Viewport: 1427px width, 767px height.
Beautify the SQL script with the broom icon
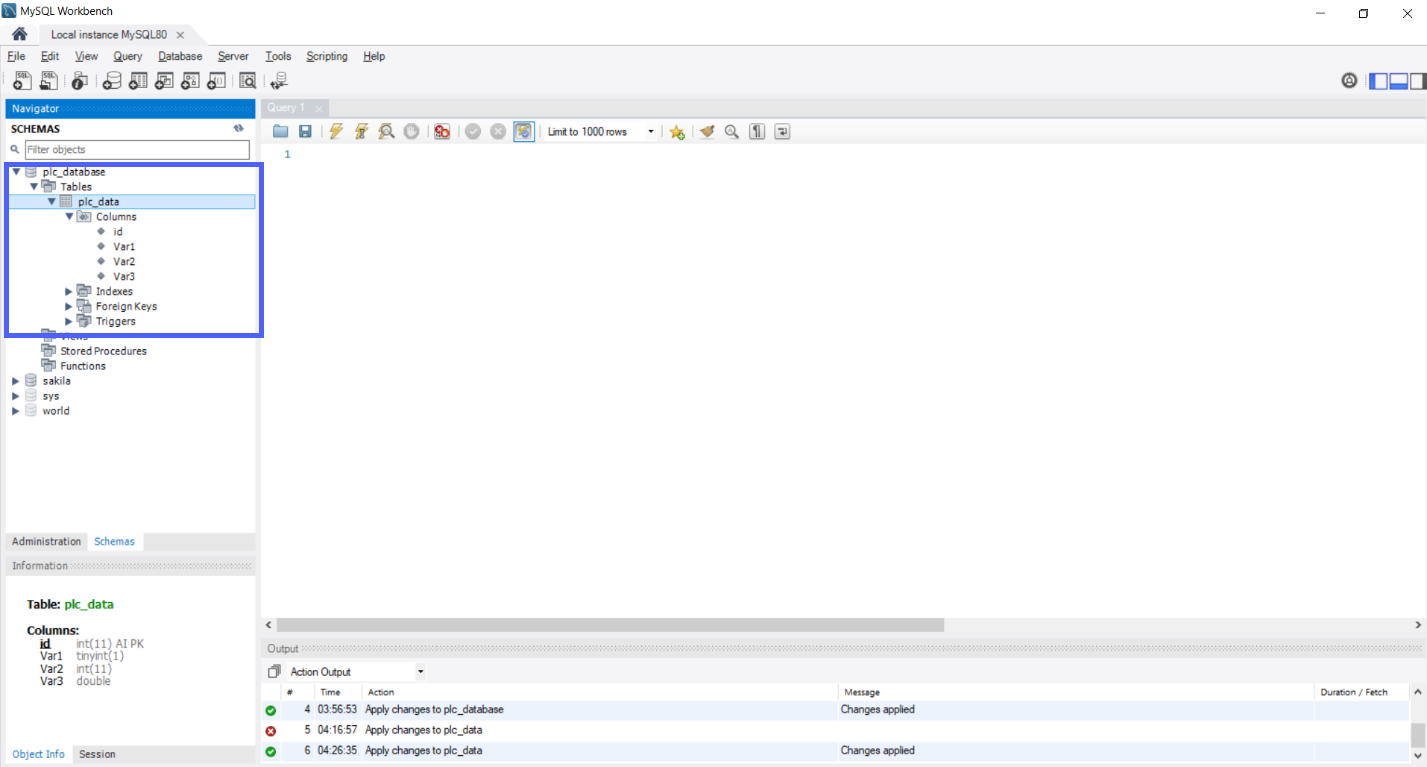(706, 131)
